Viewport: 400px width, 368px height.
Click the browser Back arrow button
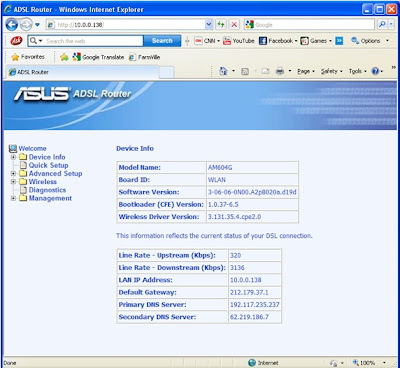(12, 25)
